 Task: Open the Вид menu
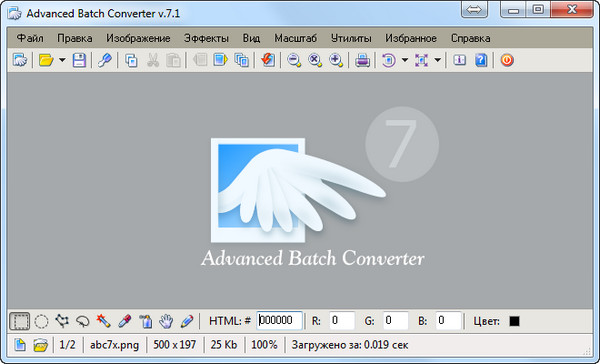[251, 38]
